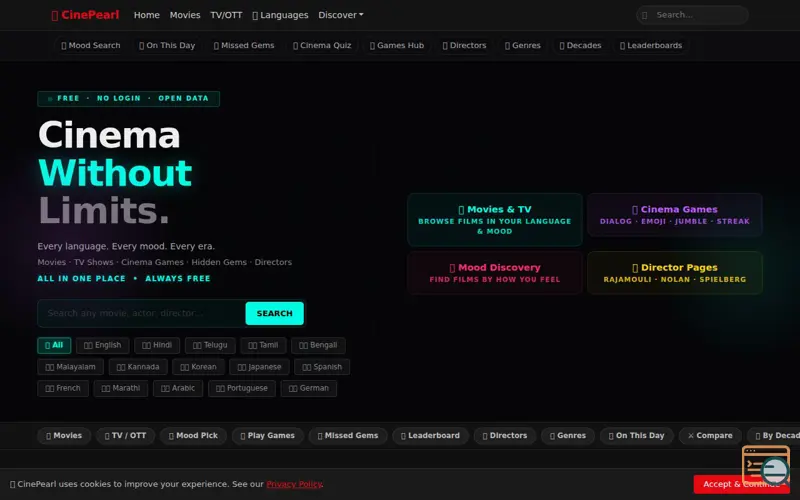The width and height of the screenshot is (800, 500).
Task: Open the Movies & TV card
Action: click(495, 220)
